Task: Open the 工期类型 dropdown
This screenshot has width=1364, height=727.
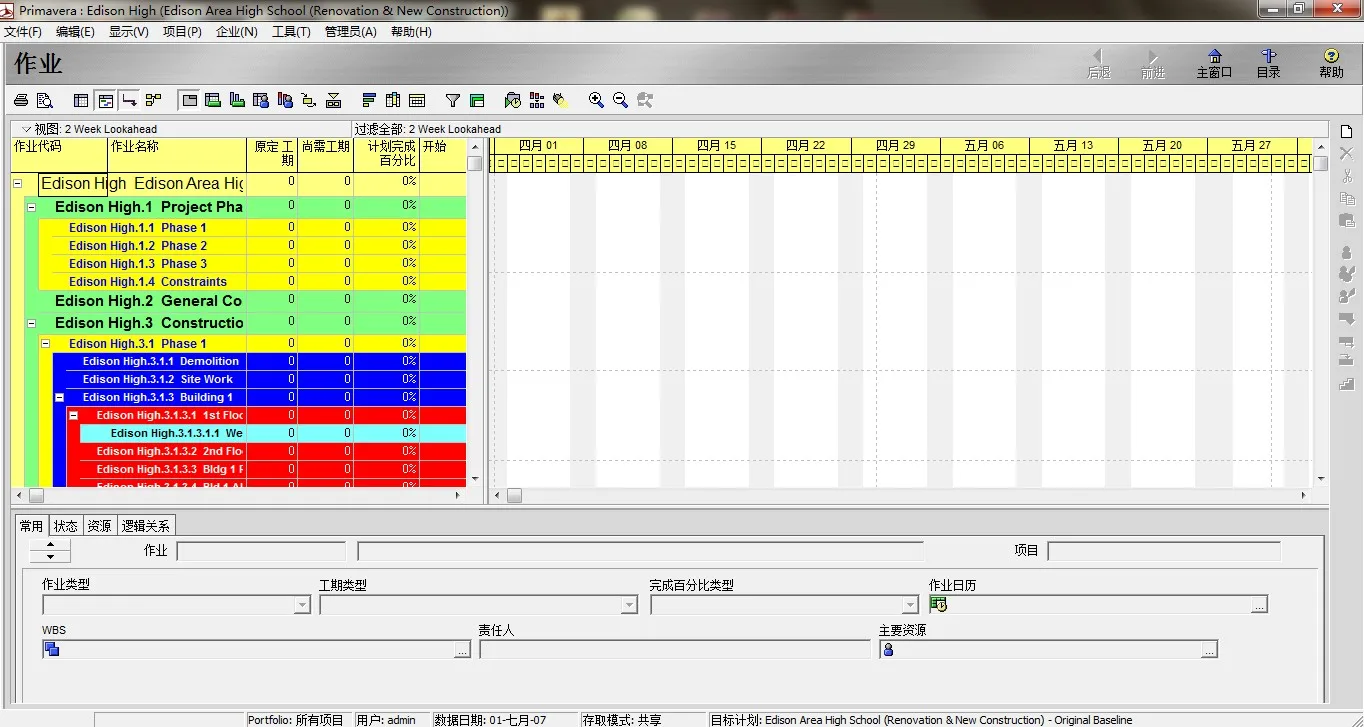Action: pos(629,605)
